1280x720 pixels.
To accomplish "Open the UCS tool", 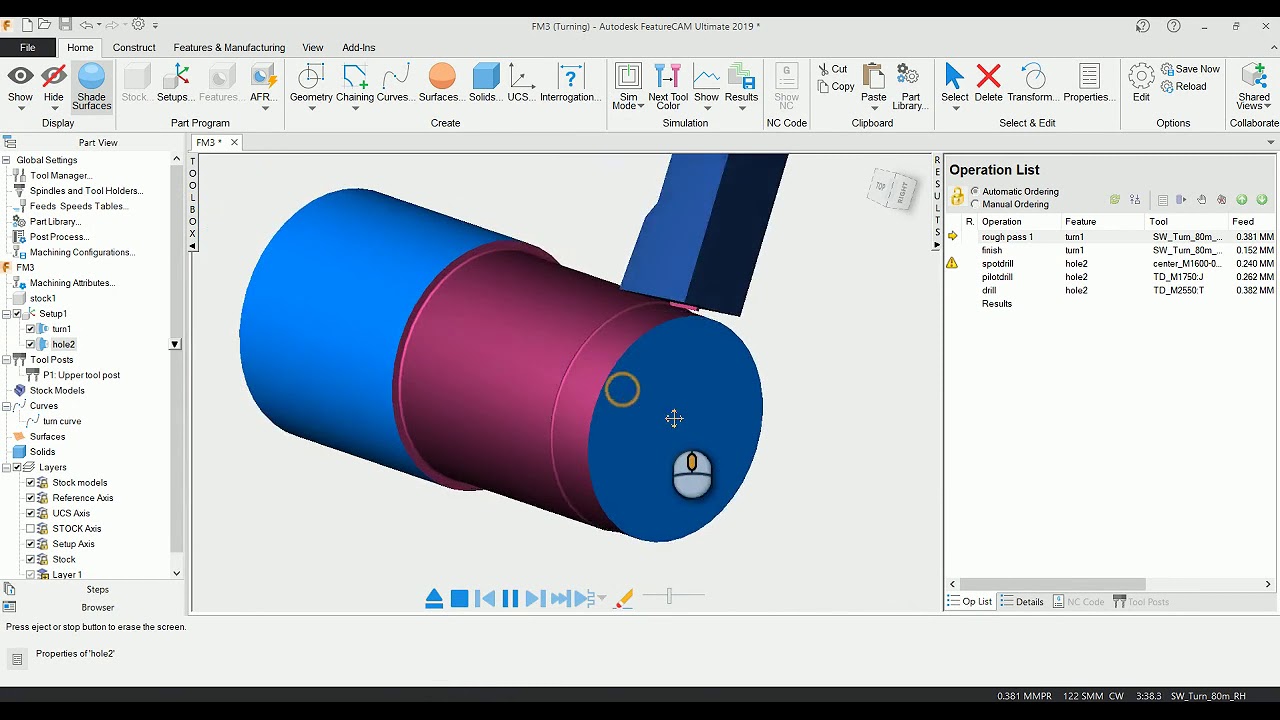I will (521, 84).
